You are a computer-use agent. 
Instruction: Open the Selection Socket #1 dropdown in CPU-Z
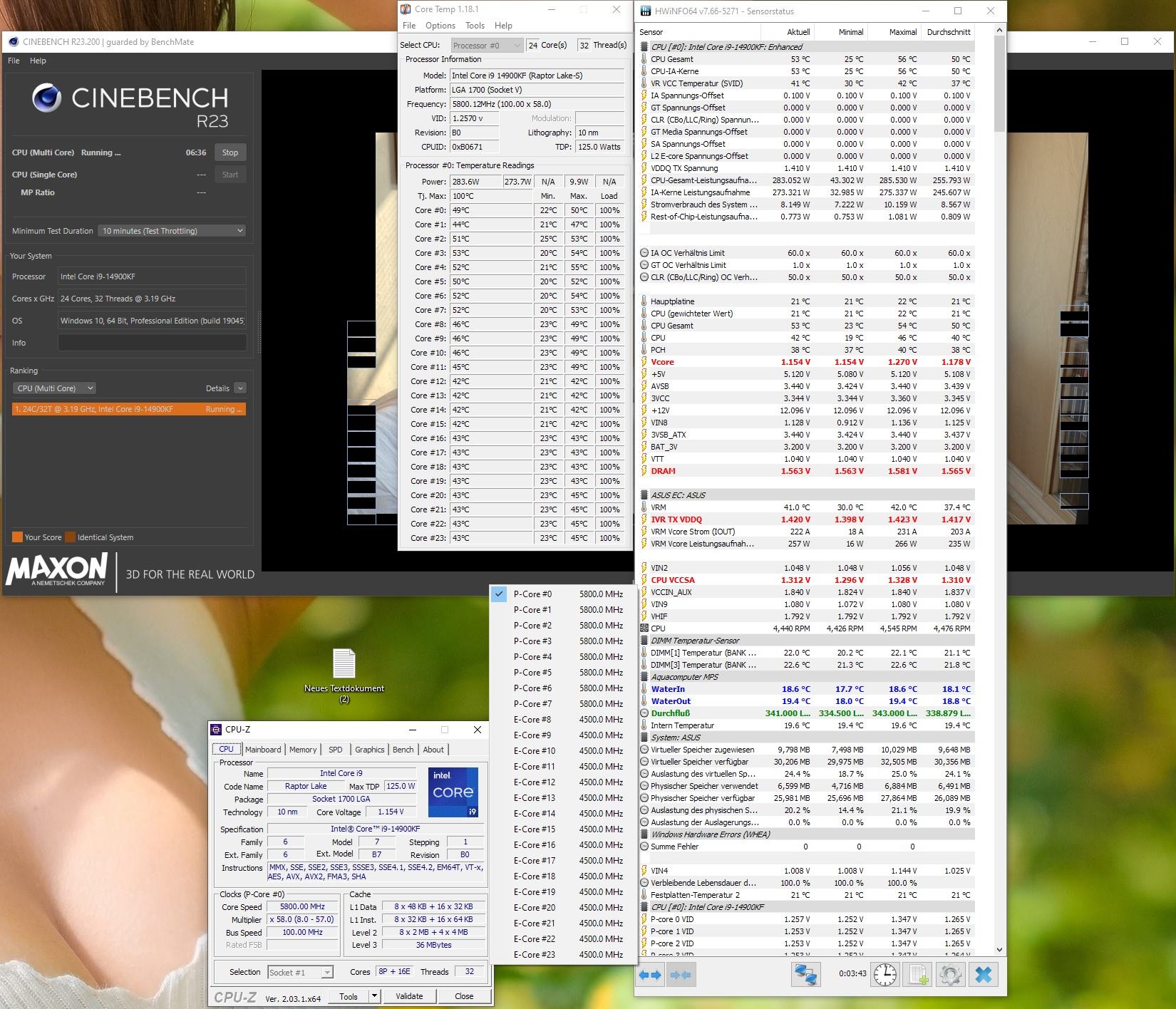(301, 972)
